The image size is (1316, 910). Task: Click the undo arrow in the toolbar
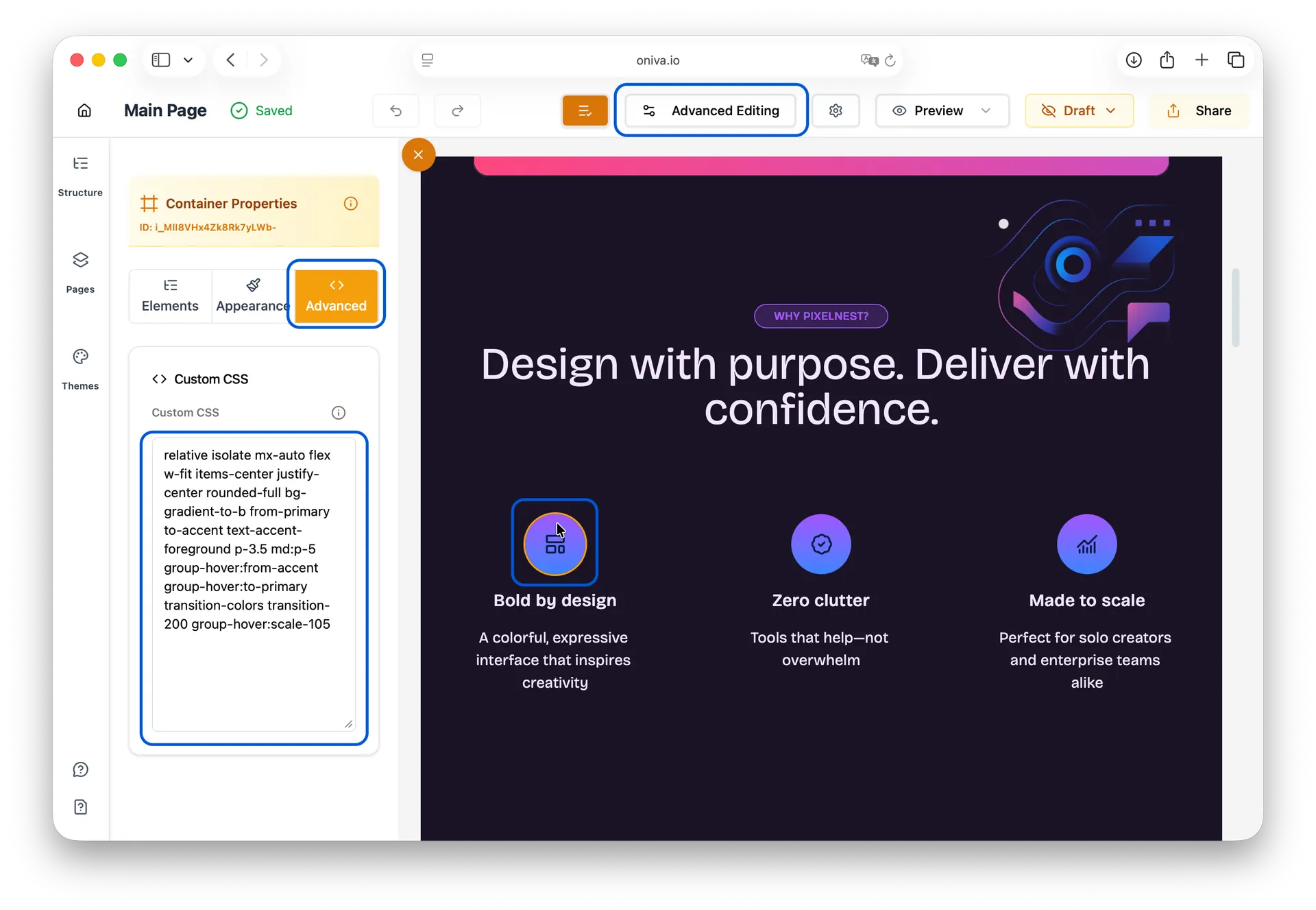[x=395, y=110]
